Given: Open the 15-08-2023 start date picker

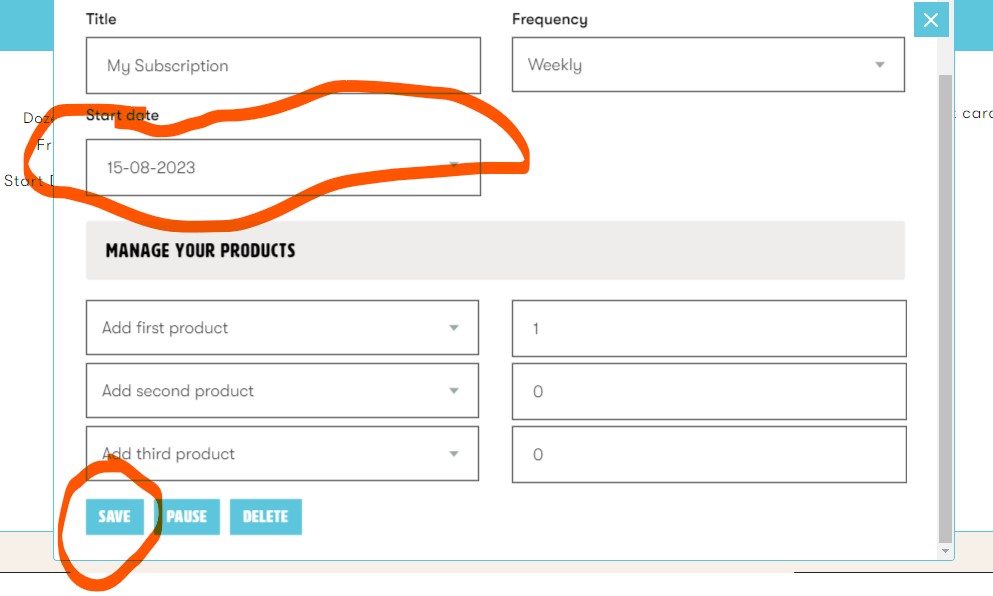Looking at the screenshot, I should click(283, 167).
